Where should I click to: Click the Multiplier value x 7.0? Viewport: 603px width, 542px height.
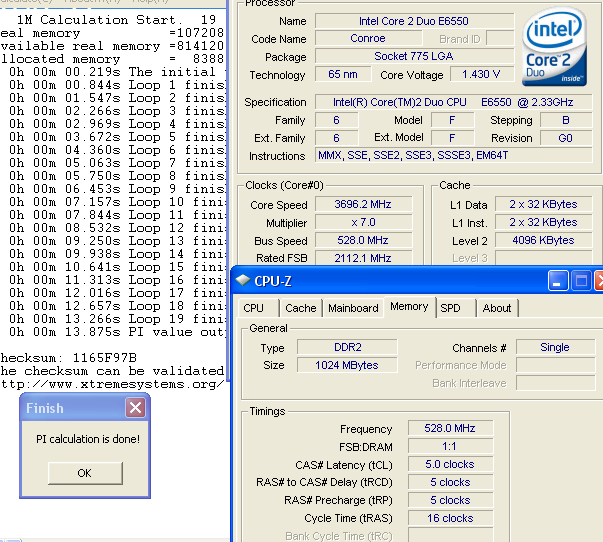363,222
